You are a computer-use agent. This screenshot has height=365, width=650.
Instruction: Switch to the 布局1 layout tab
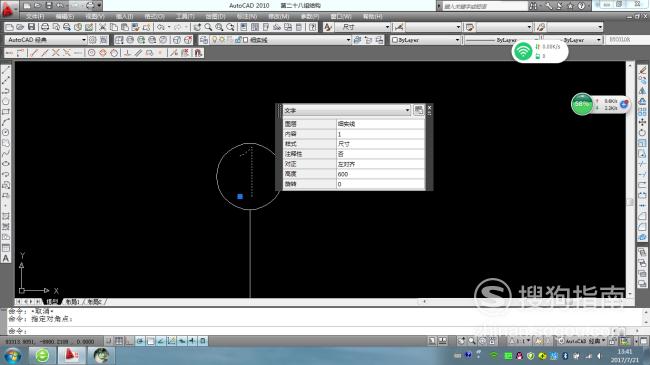click(73, 302)
